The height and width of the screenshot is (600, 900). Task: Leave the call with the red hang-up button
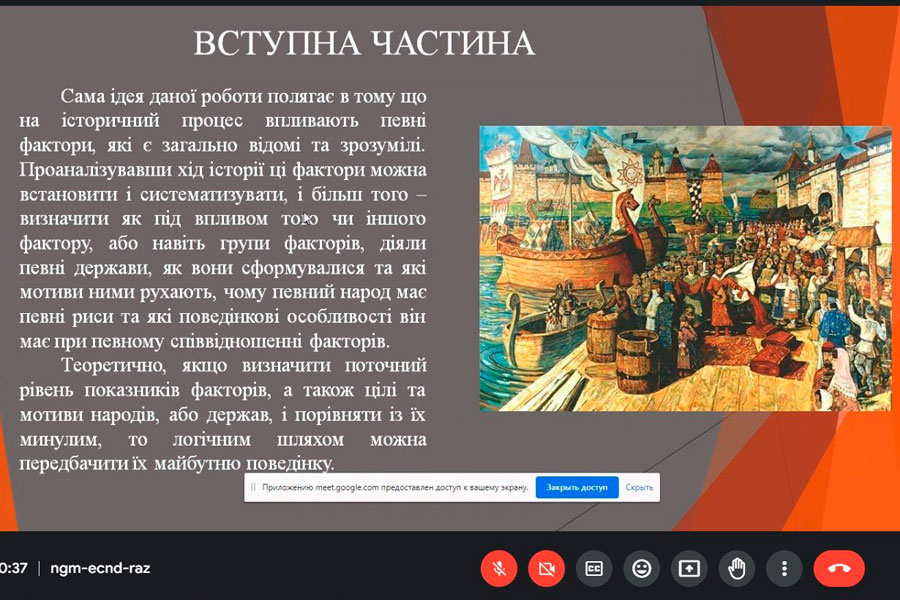pos(838,568)
